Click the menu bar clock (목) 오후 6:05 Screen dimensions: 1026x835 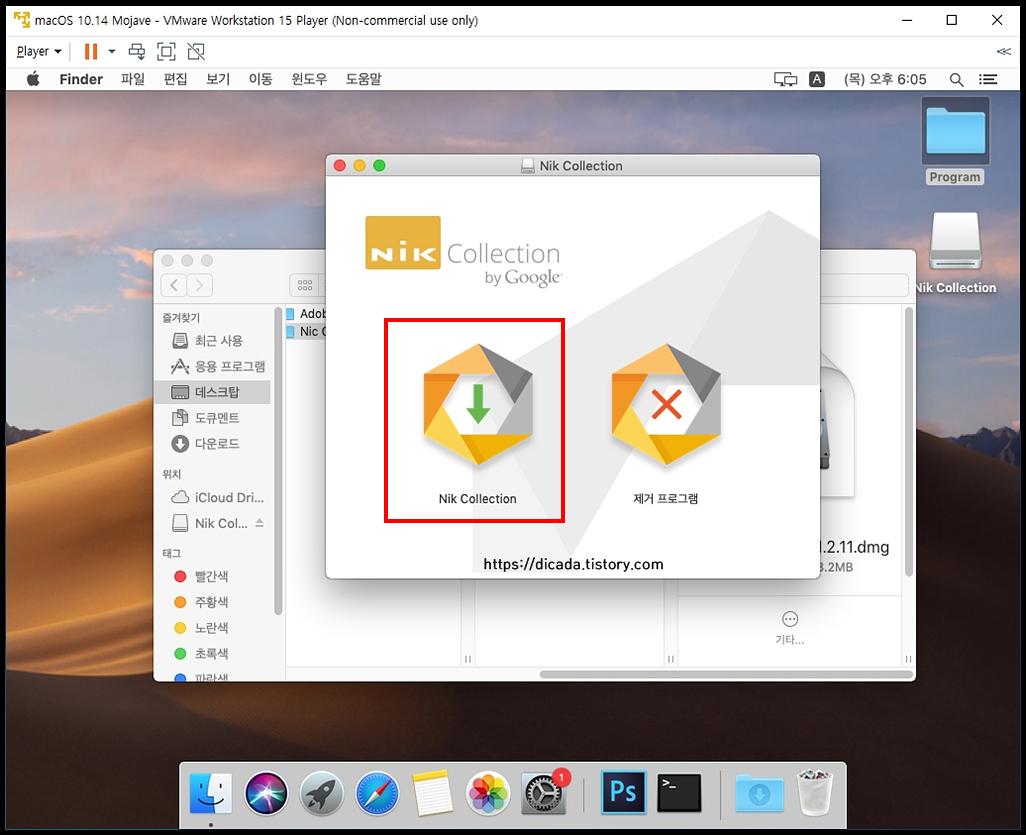(x=885, y=79)
